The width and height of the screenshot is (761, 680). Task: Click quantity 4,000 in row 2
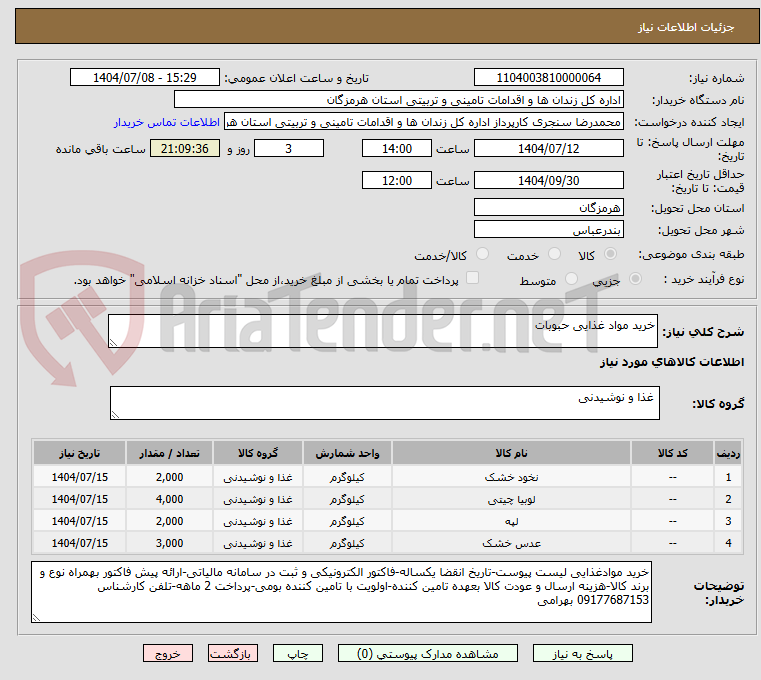click(x=169, y=499)
